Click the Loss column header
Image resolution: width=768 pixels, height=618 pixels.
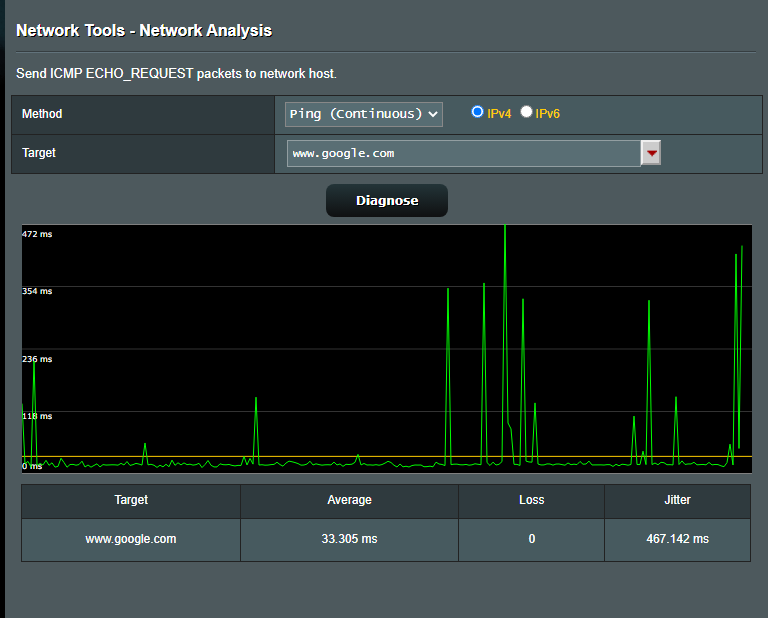531,500
